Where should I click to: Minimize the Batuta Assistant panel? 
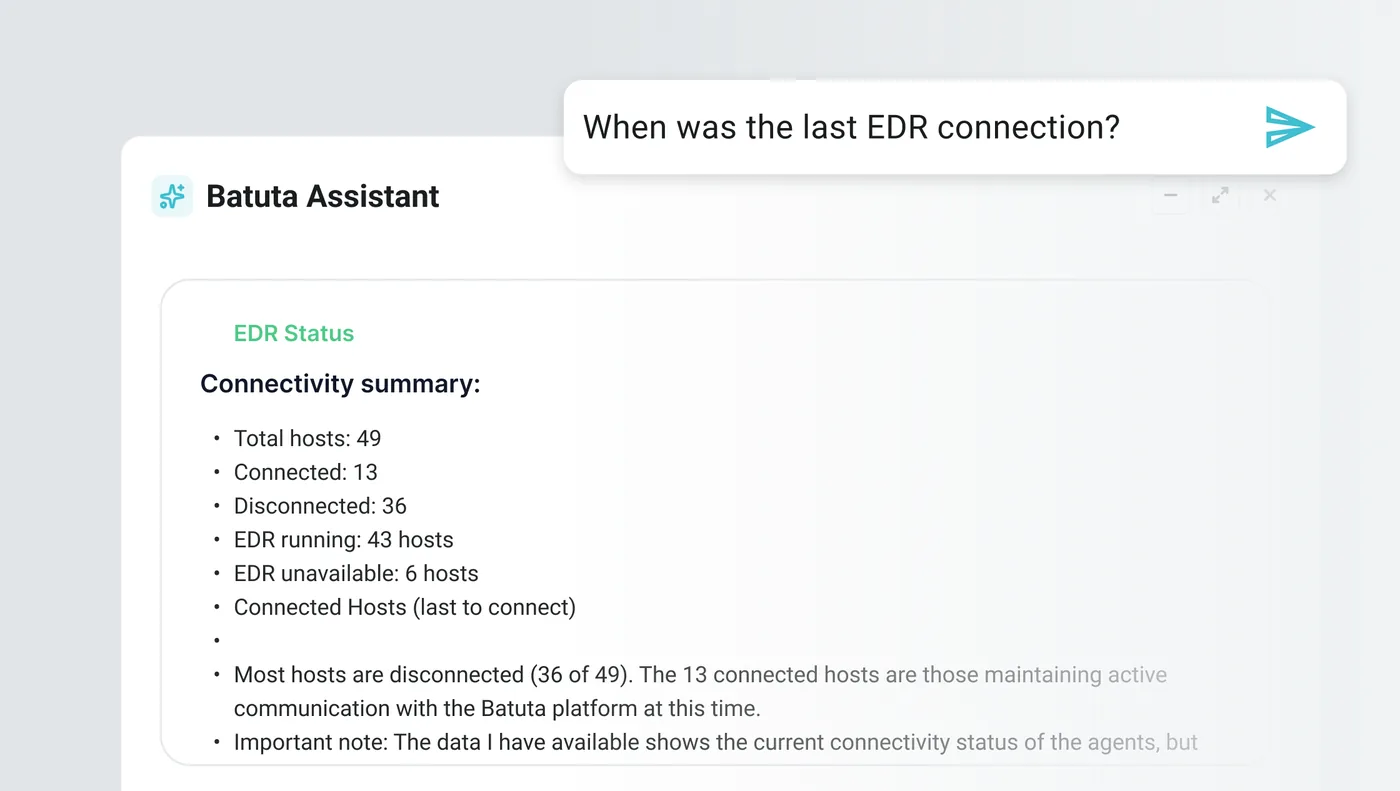tap(1170, 195)
